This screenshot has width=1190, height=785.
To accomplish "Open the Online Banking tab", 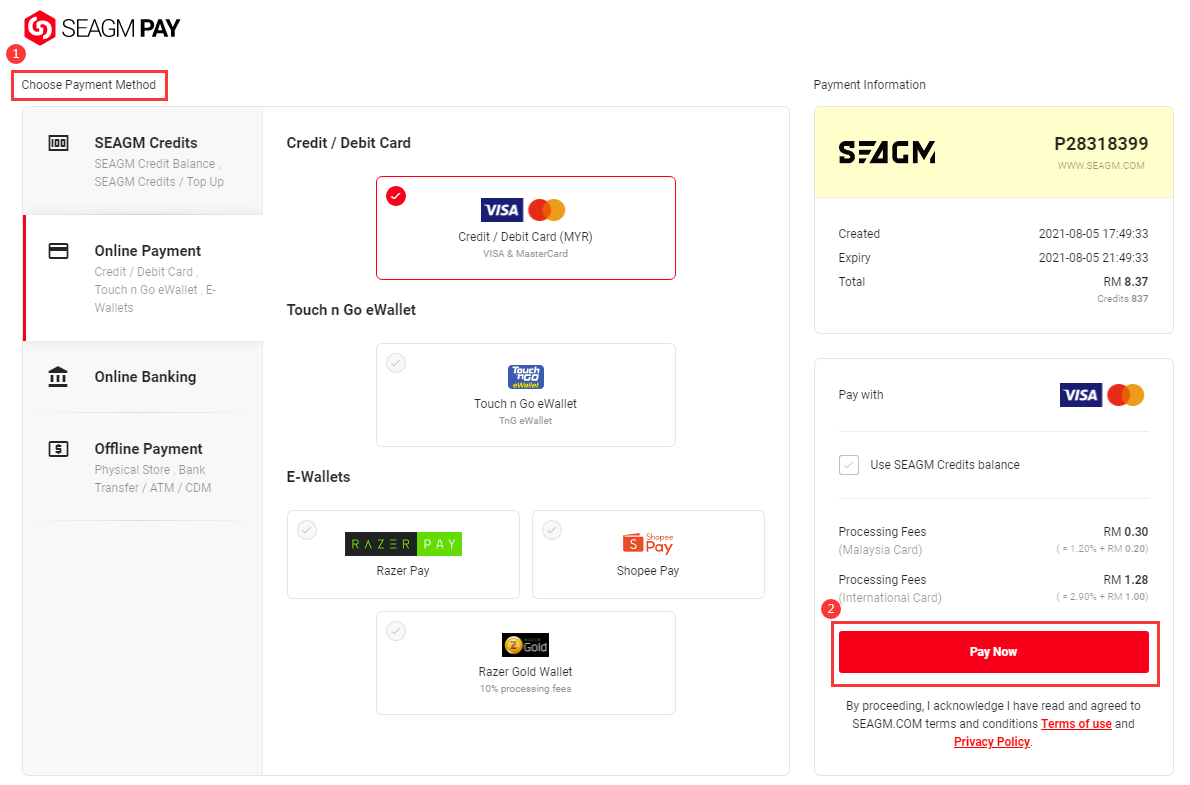I will pos(143,377).
